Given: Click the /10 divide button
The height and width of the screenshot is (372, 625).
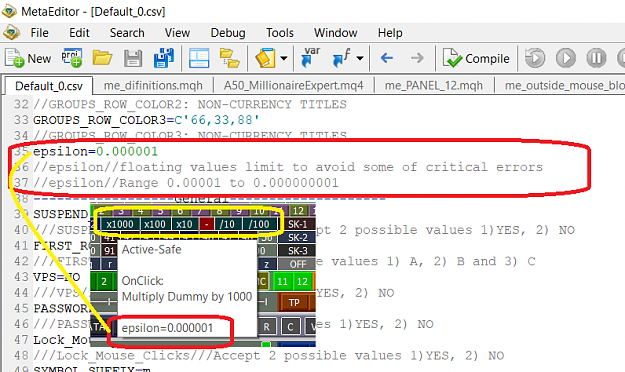Looking at the screenshot, I should pyautogui.click(x=227, y=224).
